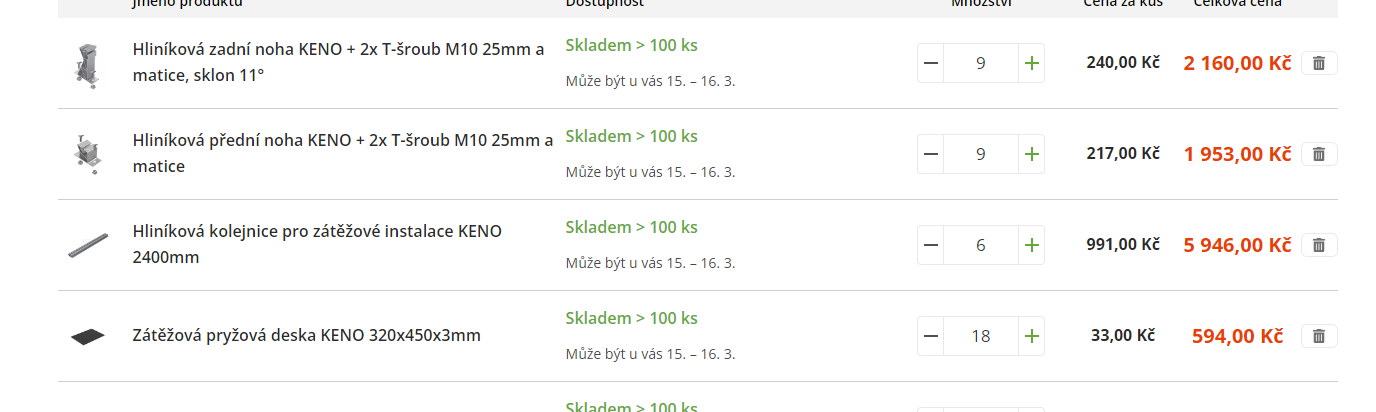Viewport: 1376px width, 412px height.
Task: Decrease quantity of Zátěžová pryžová deska
Action: coord(931,336)
